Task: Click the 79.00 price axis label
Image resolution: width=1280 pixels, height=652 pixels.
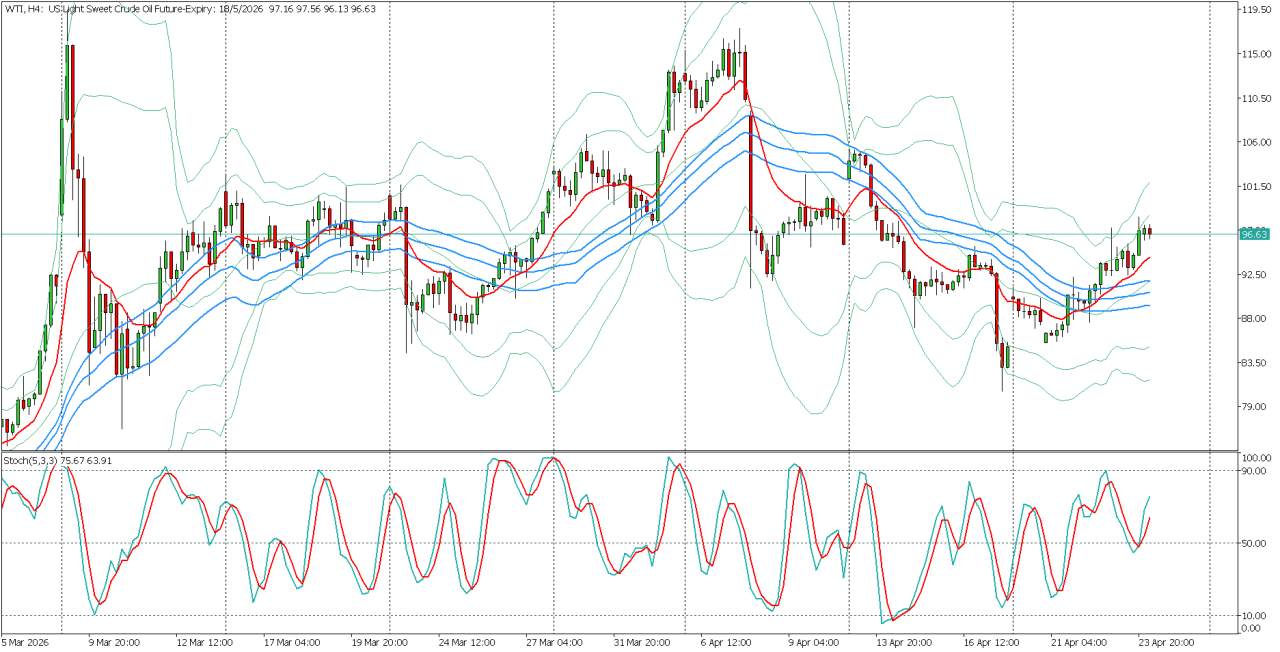Action: (1254, 406)
